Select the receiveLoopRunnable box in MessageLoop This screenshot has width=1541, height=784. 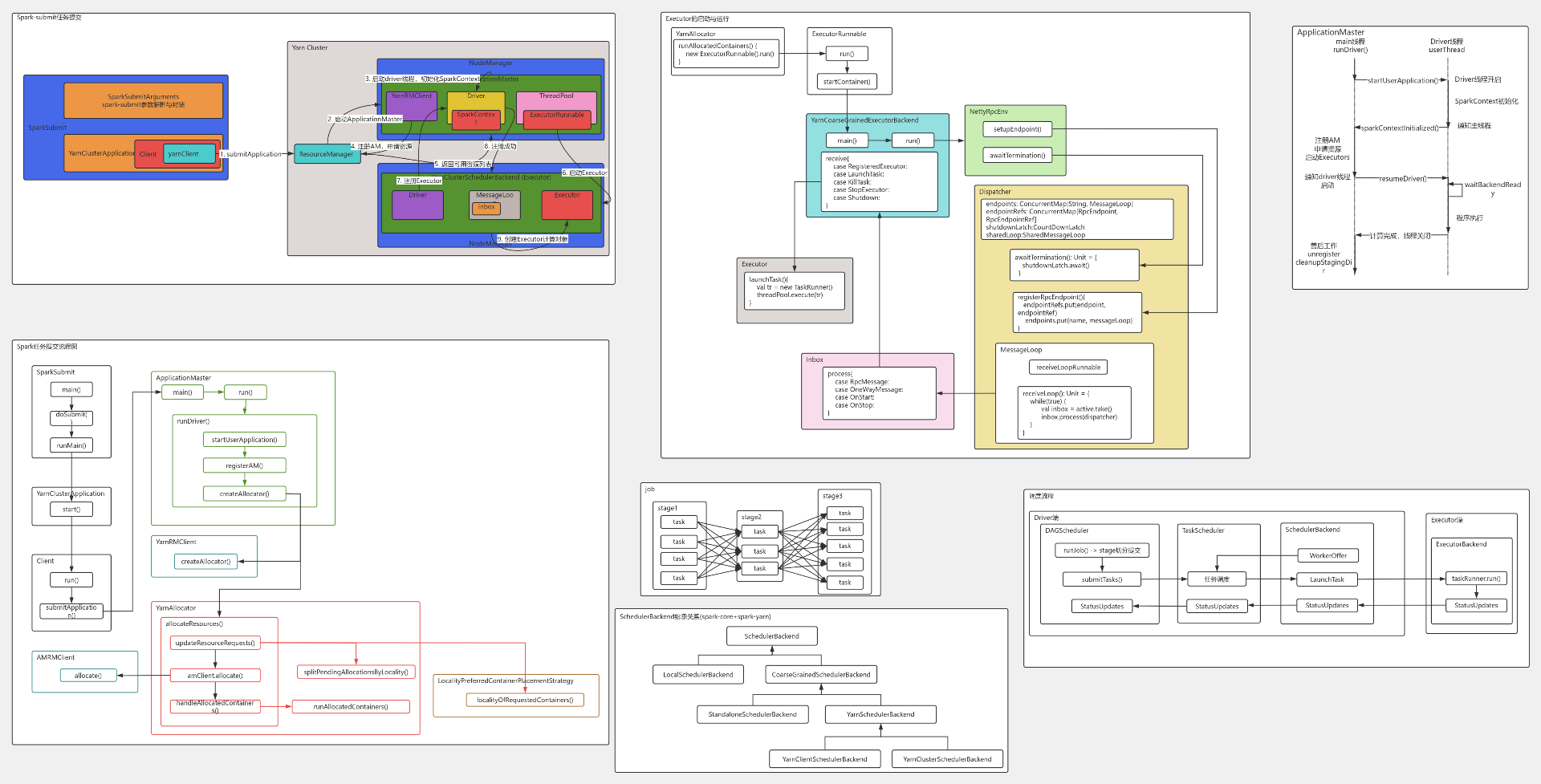pyautogui.click(x=1067, y=368)
